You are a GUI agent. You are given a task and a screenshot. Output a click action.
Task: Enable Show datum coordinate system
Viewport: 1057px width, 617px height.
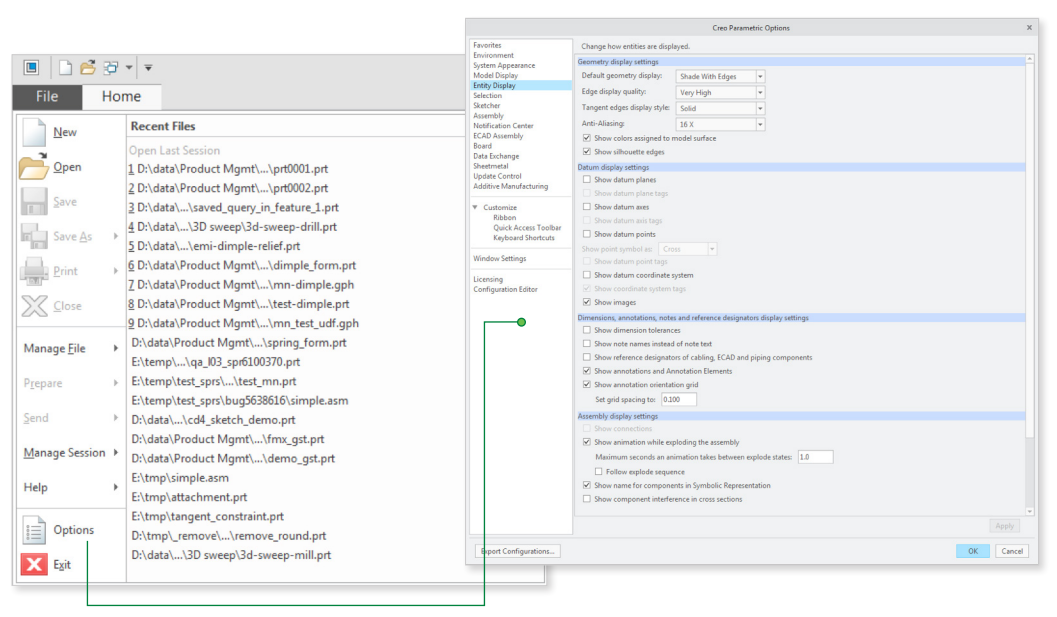(x=586, y=275)
